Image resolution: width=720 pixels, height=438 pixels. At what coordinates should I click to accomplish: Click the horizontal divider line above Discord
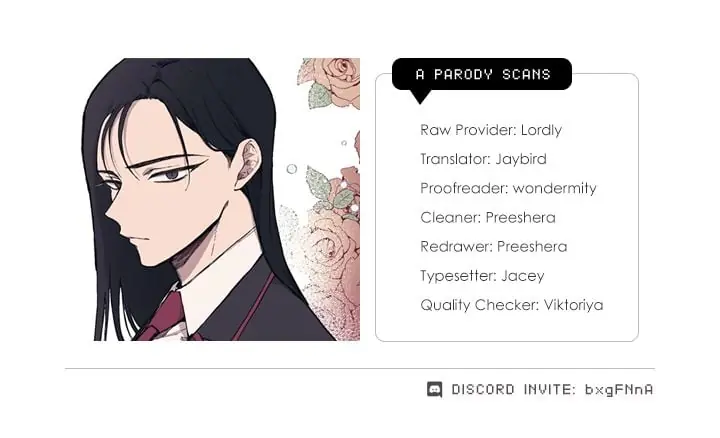click(360, 368)
